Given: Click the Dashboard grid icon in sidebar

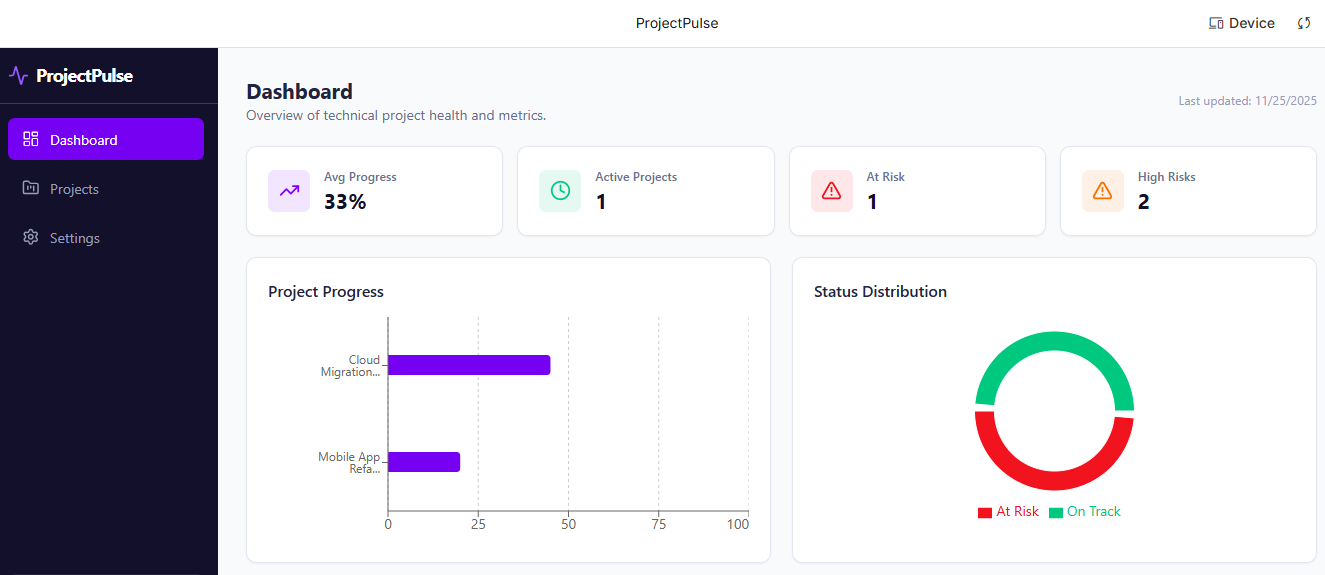Looking at the screenshot, I should coord(31,139).
